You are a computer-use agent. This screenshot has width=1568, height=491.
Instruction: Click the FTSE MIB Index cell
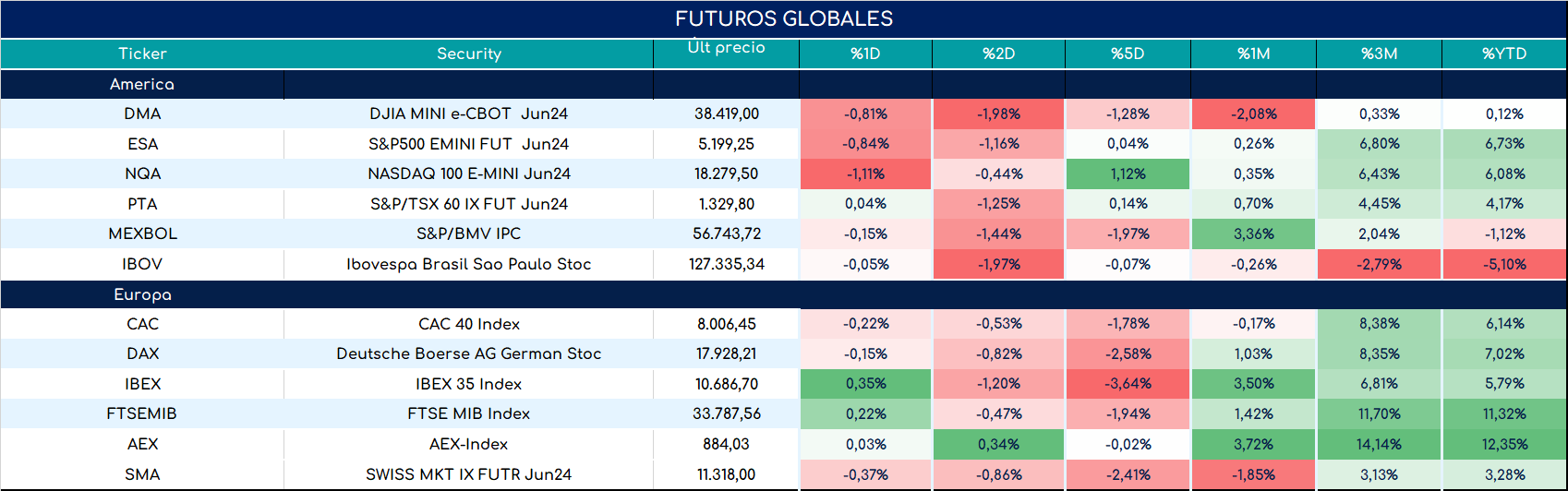[x=468, y=413]
